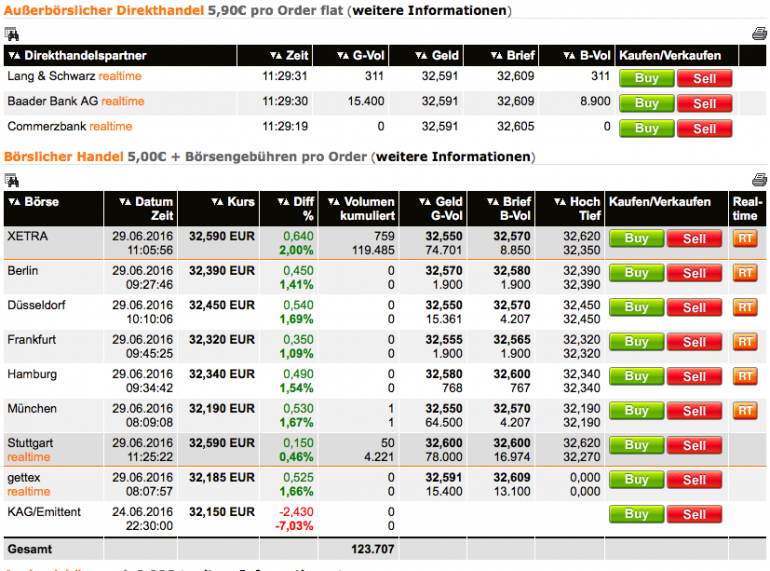Open München realtime RT icon
This screenshot has height=571, width=770.
745,410
